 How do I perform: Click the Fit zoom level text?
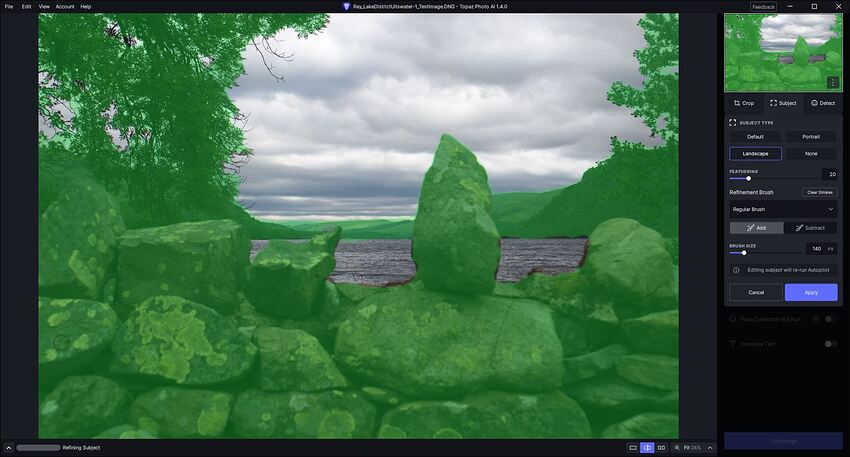692,448
